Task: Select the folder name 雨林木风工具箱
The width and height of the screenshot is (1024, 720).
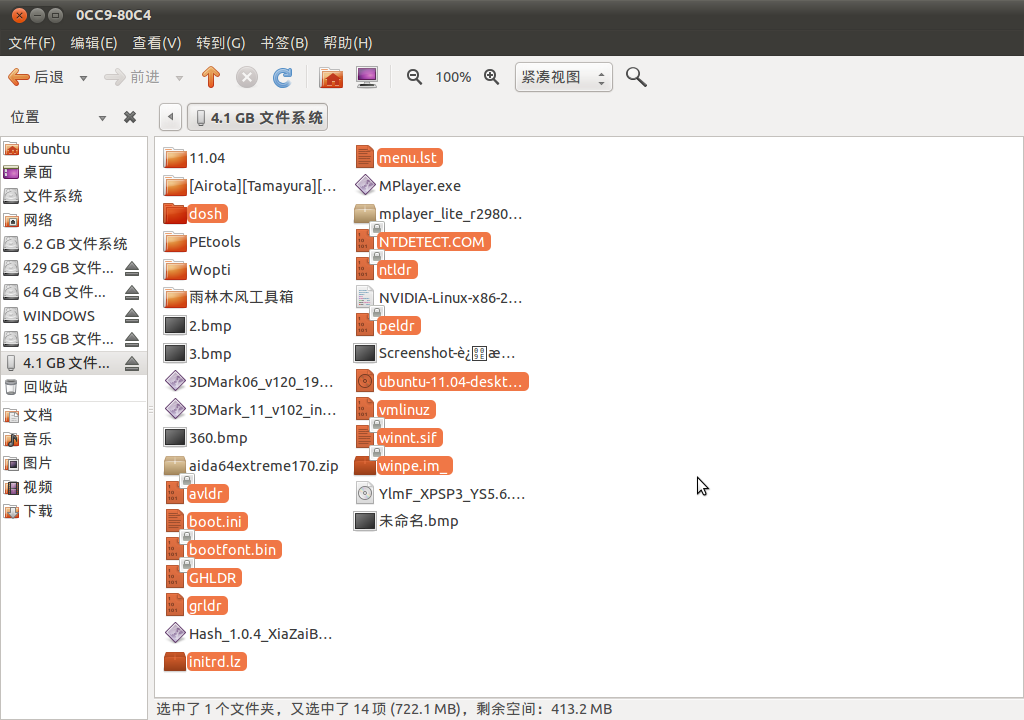Action: coord(241,297)
